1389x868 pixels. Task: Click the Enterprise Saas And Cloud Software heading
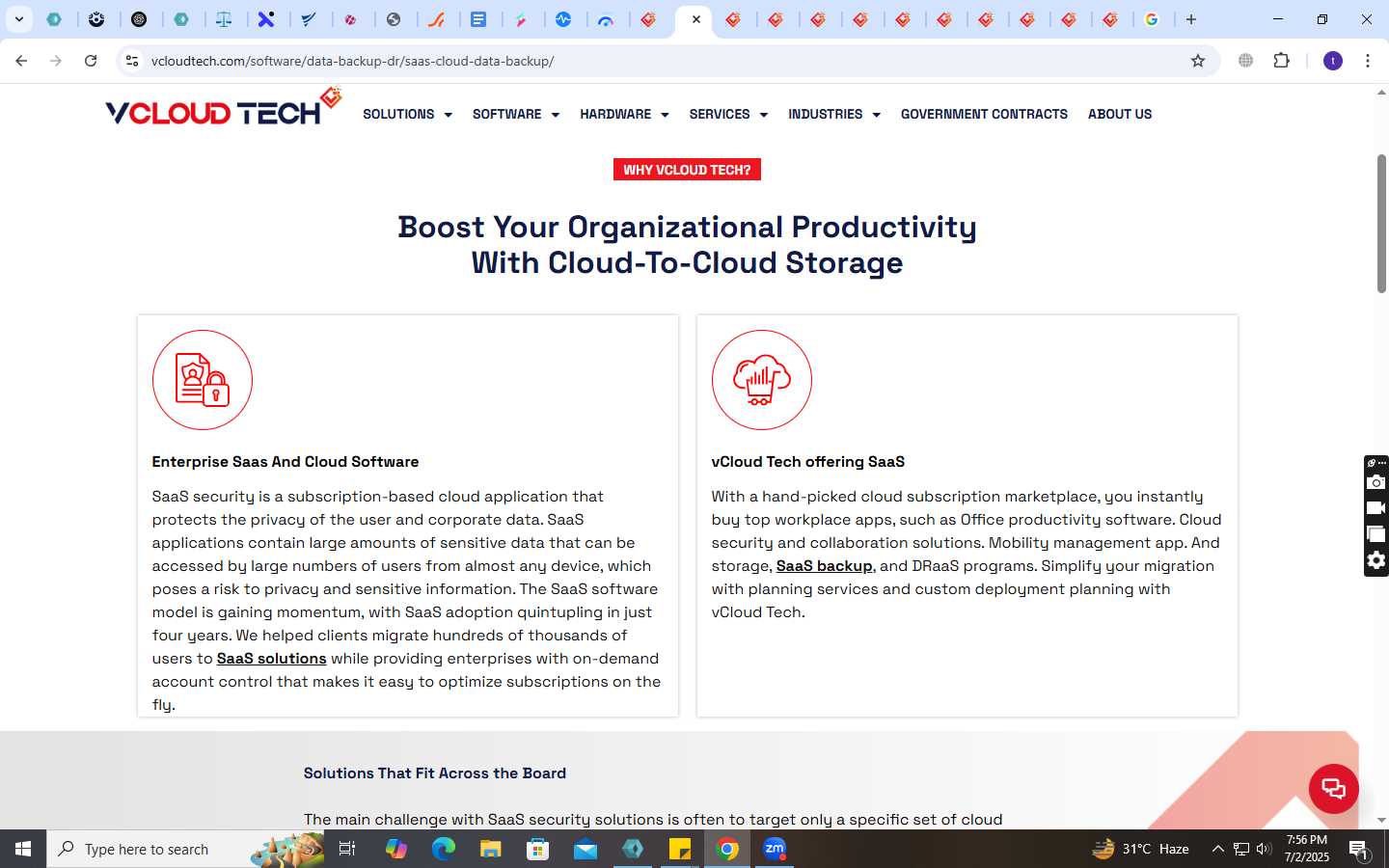click(286, 462)
